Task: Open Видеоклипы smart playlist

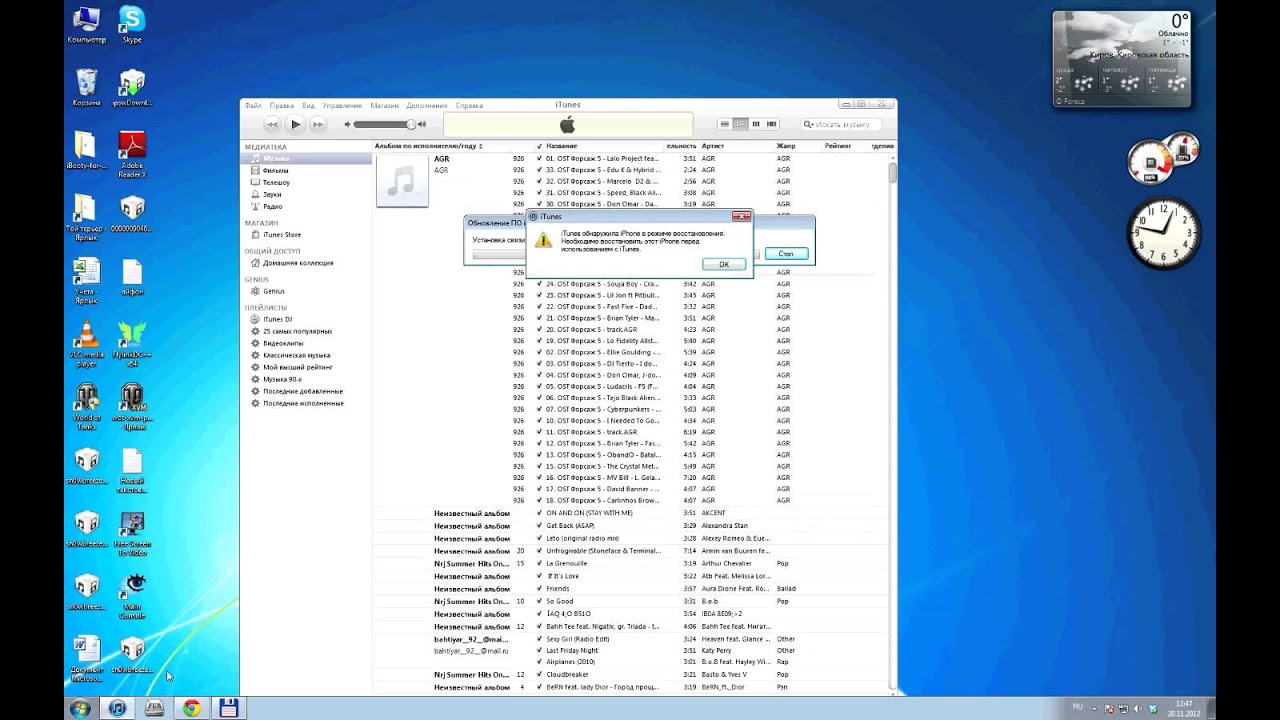Action: [x=305, y=343]
